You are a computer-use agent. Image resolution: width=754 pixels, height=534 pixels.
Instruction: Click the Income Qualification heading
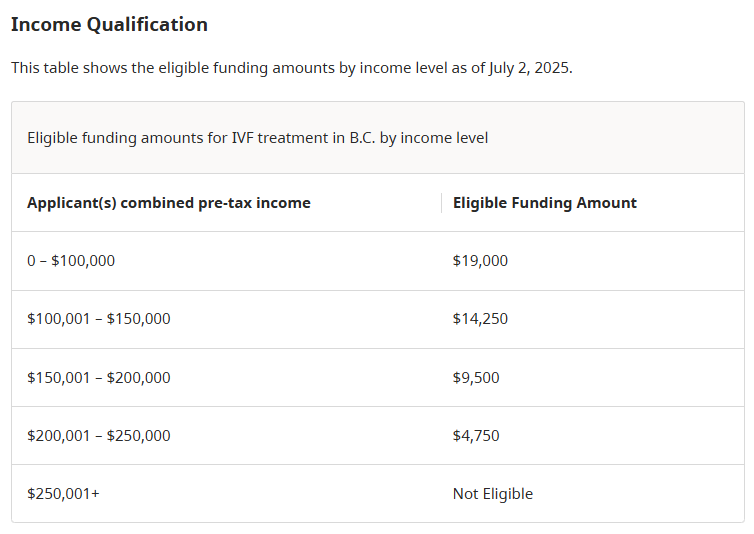(109, 25)
